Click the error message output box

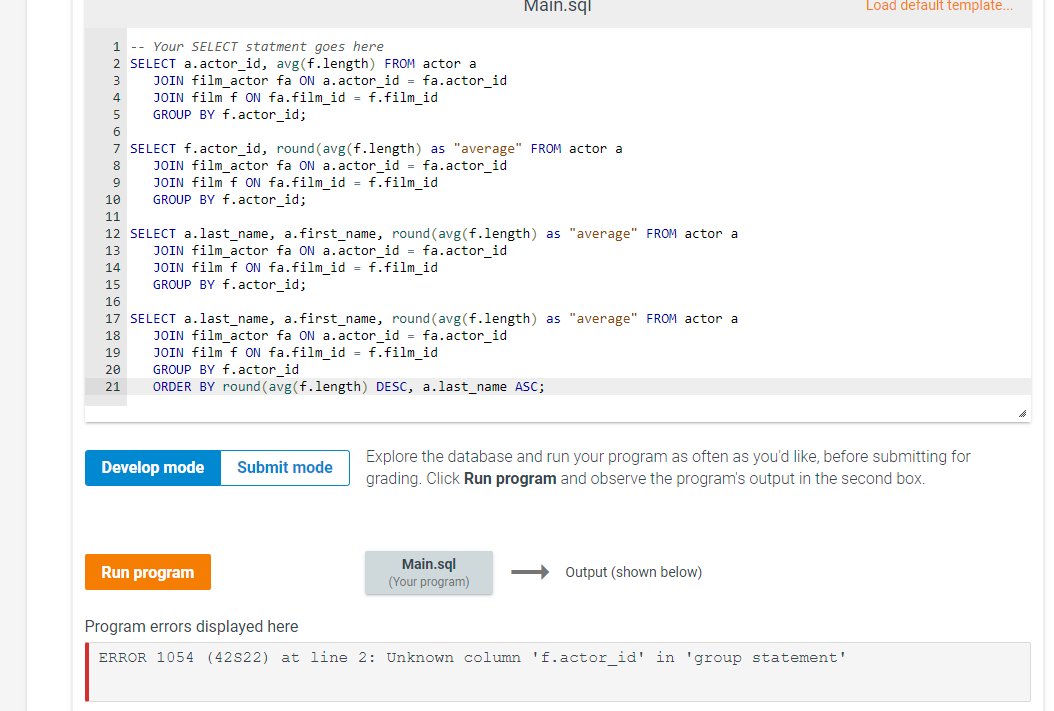tap(558, 672)
